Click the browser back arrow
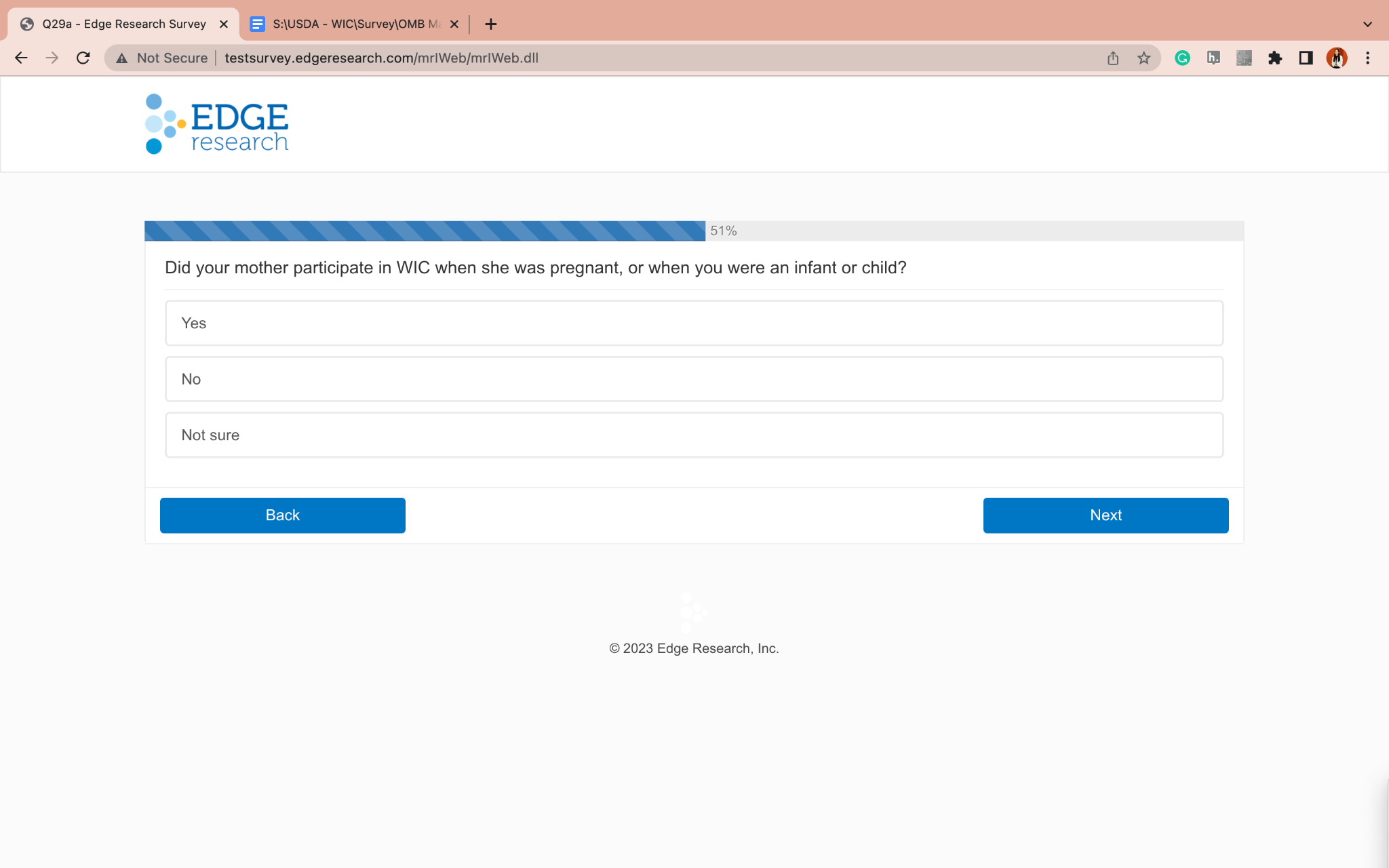This screenshot has width=1389, height=868. point(21,58)
